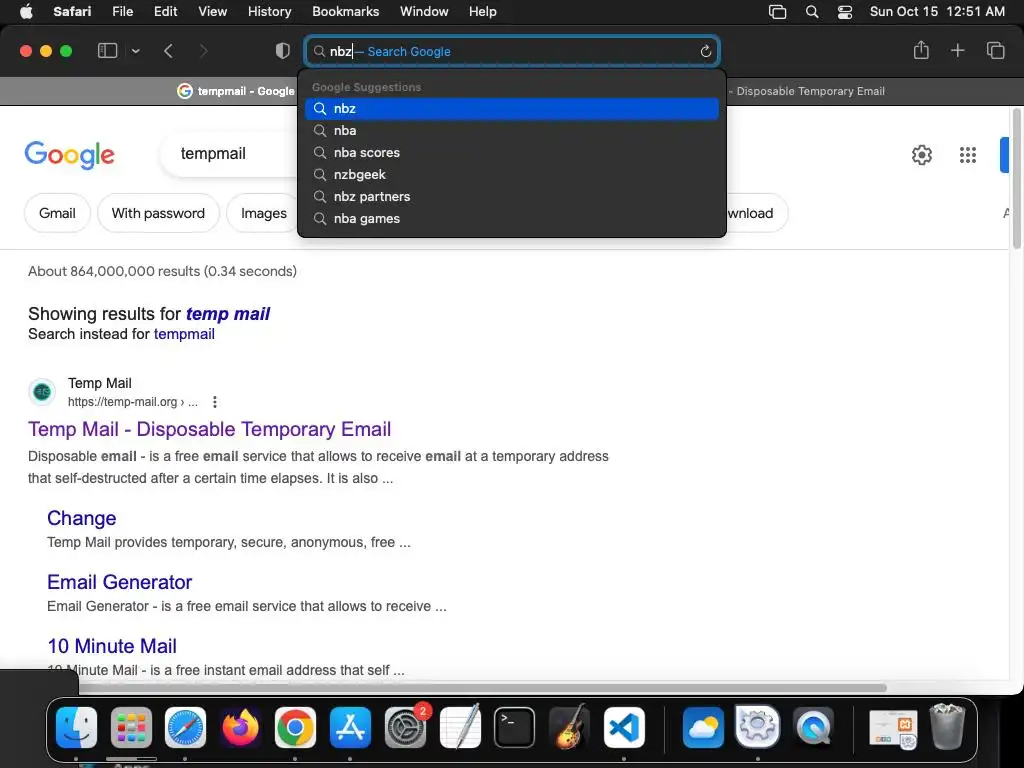Filter results by 'With password' chip

click(x=158, y=213)
